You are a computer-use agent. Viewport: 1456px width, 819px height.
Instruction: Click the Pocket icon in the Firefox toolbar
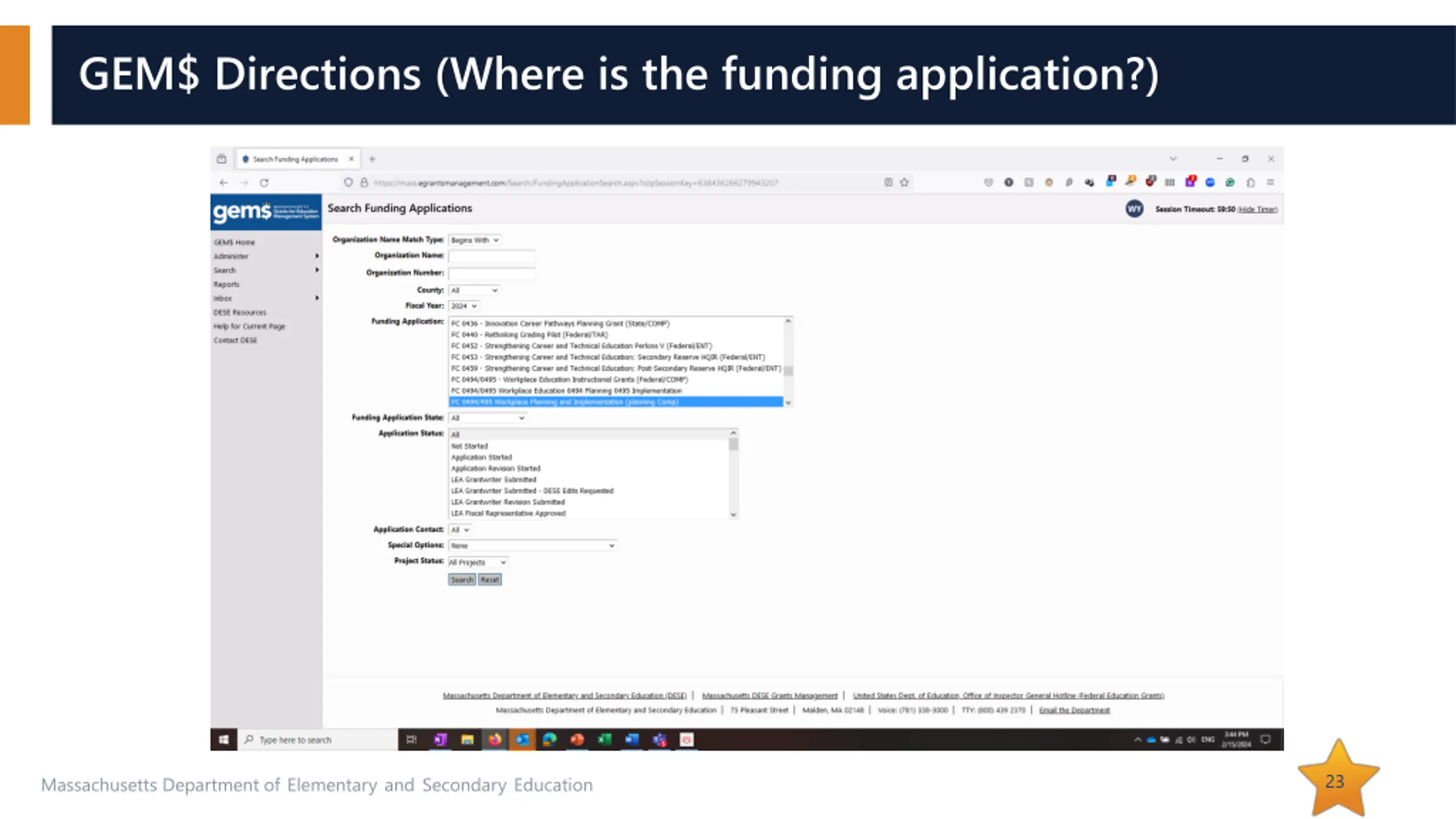(x=988, y=183)
